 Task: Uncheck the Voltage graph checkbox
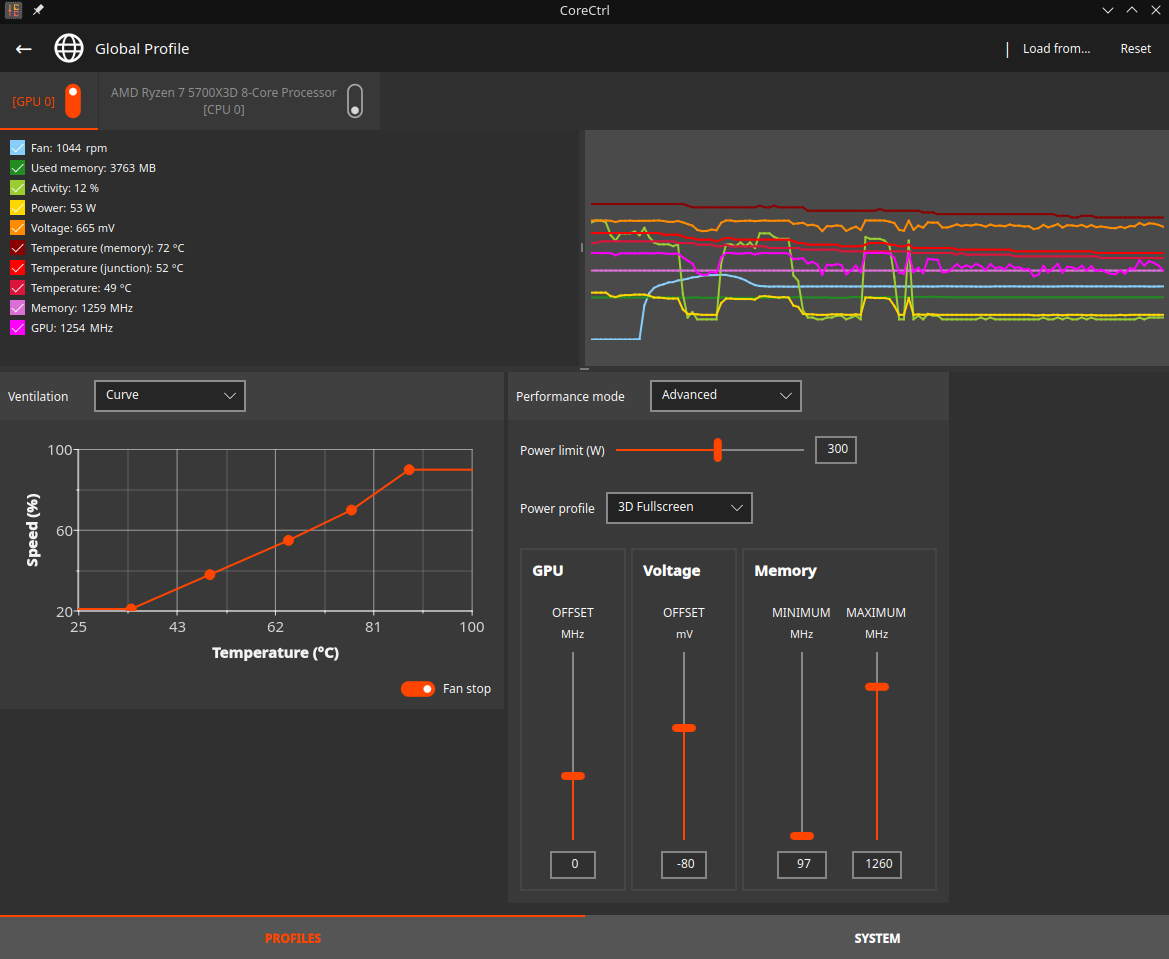click(17, 228)
